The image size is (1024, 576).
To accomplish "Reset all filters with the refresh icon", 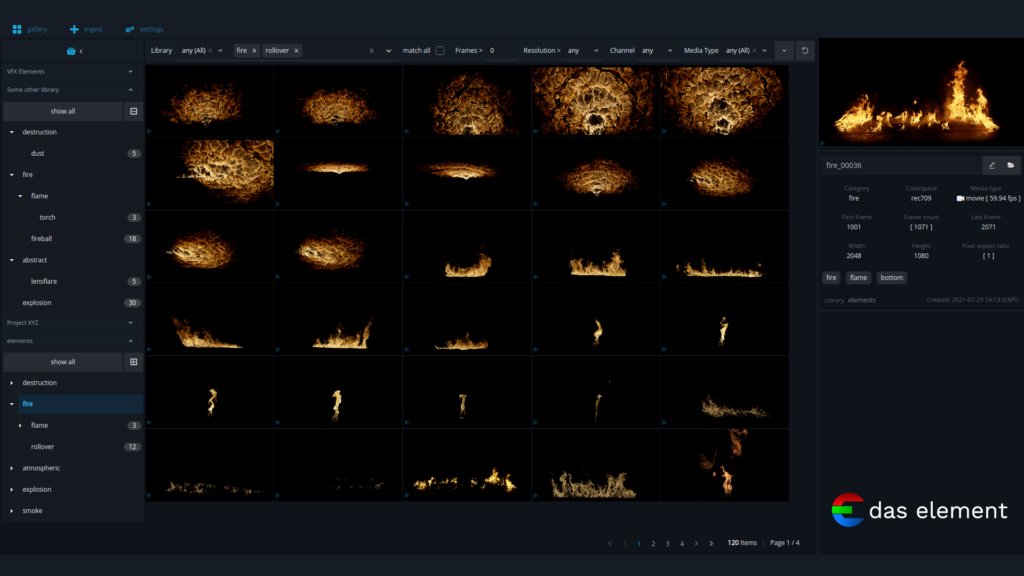I will 805,51.
